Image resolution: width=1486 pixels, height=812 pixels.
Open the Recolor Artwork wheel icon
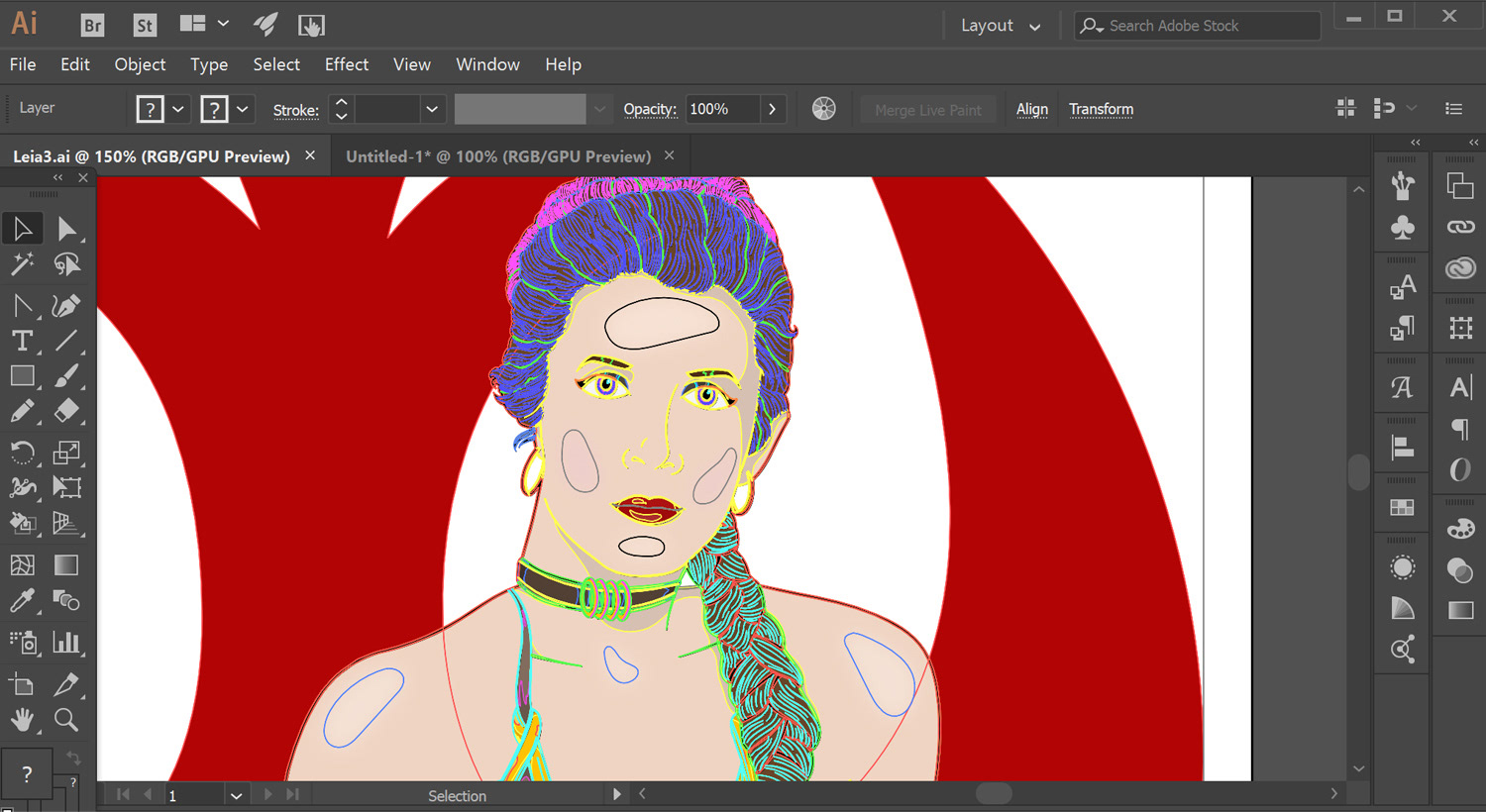coord(824,109)
